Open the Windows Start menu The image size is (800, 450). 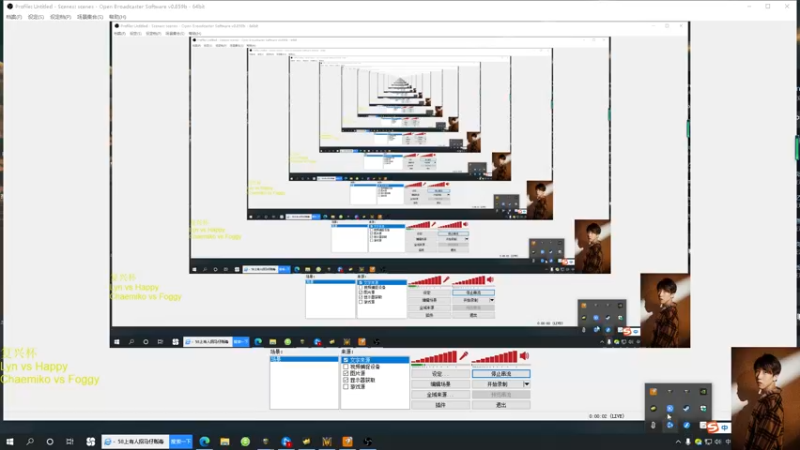coord(10,441)
